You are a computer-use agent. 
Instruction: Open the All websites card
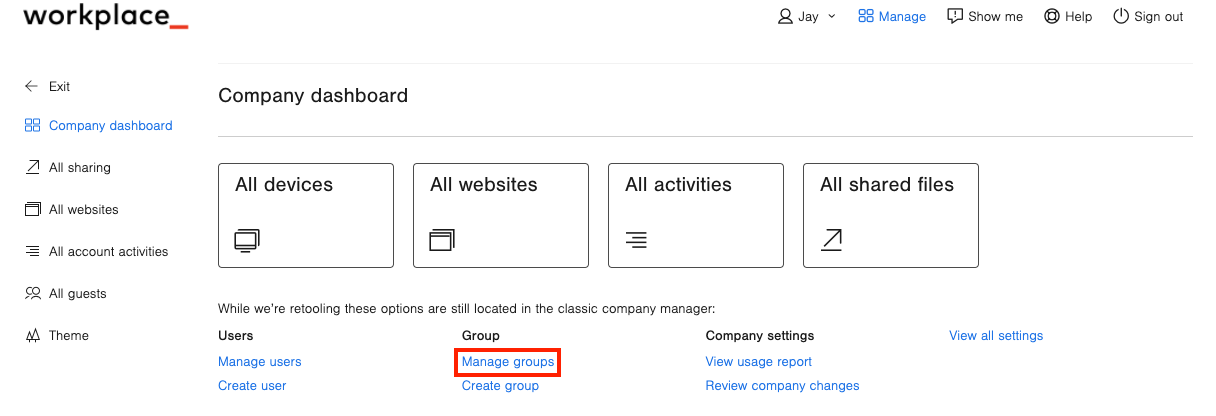pos(501,216)
